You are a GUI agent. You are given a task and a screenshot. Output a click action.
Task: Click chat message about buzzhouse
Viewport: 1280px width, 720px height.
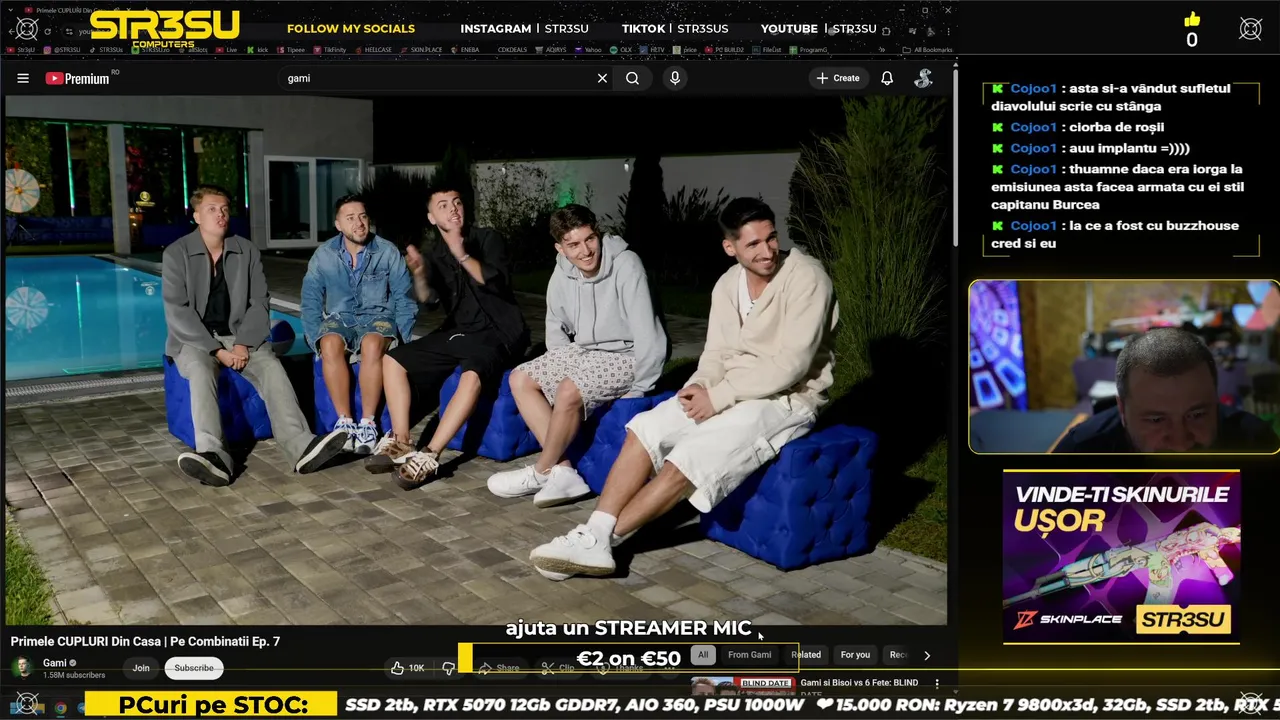pyautogui.click(x=1115, y=234)
